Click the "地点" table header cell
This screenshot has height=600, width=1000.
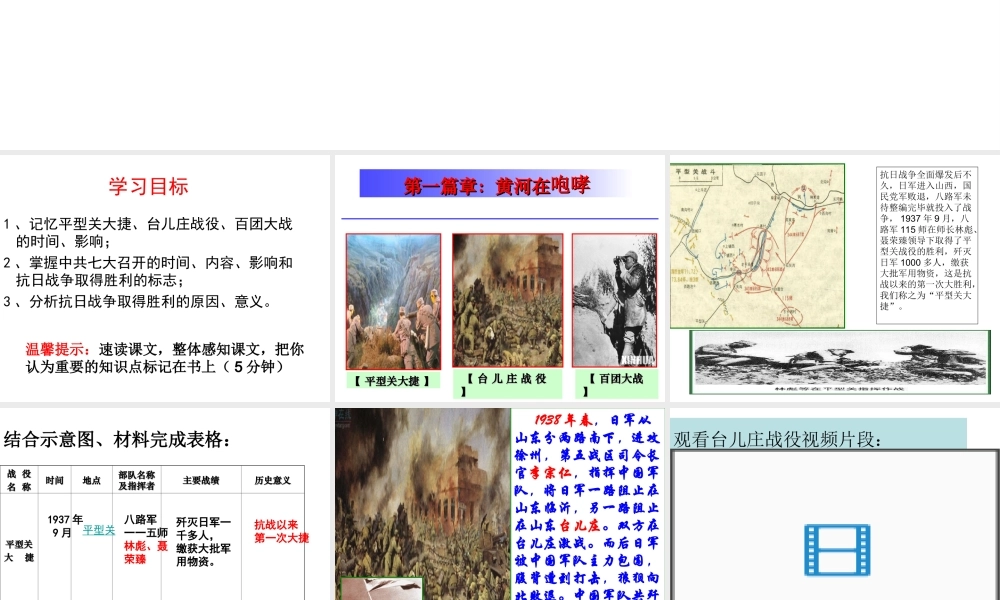click(x=92, y=479)
